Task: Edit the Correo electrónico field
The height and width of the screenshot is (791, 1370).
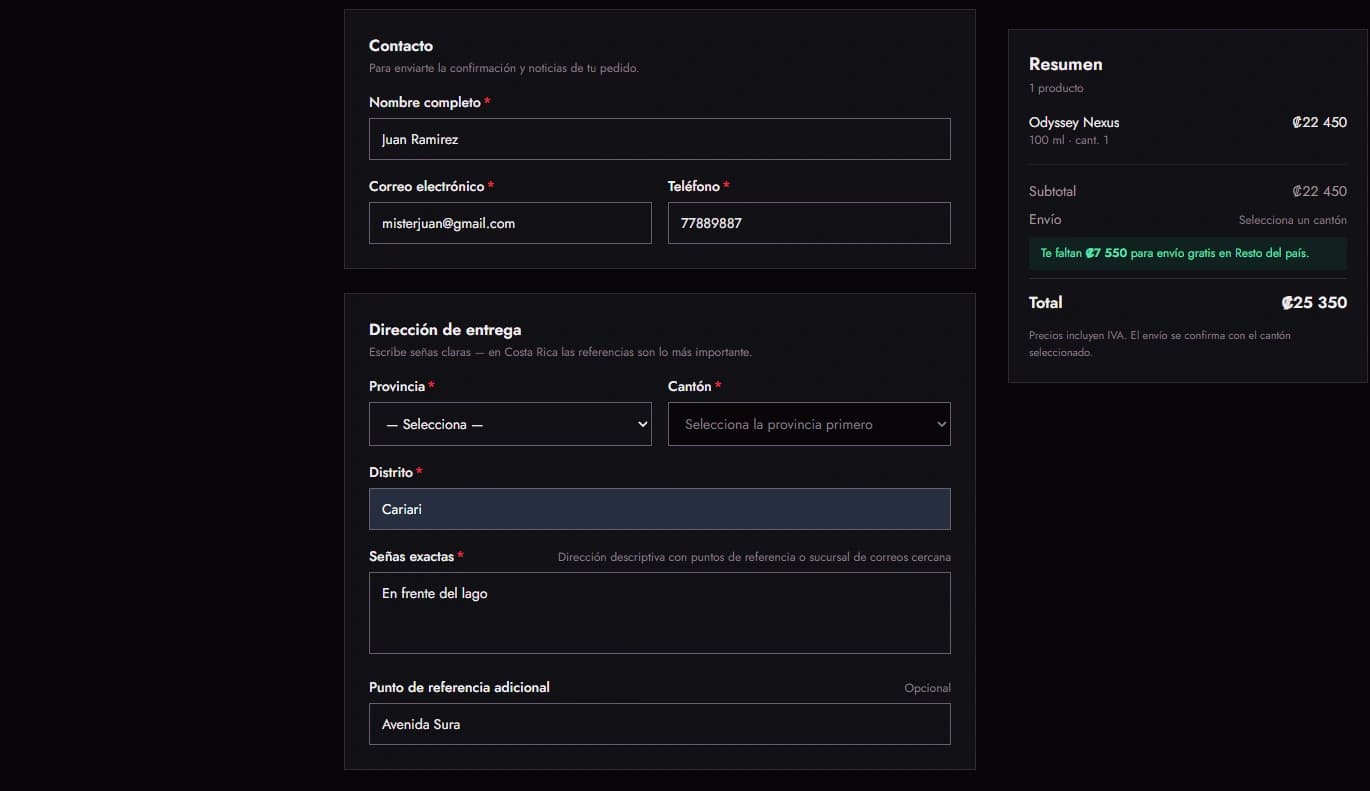Action: [x=510, y=223]
